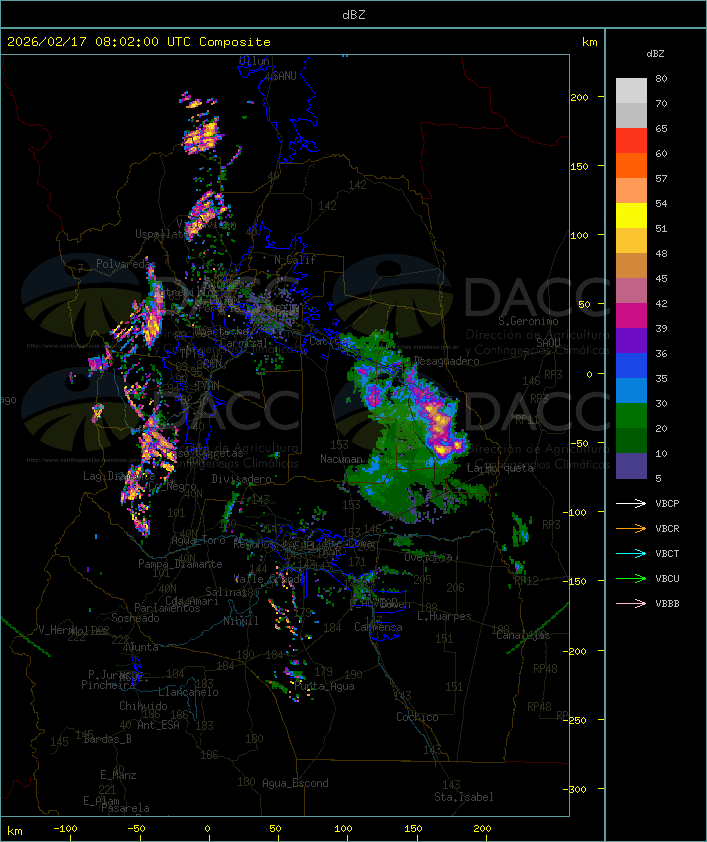Select the magenta 39-42 dBZ swatch
707x842 pixels.
(631, 316)
